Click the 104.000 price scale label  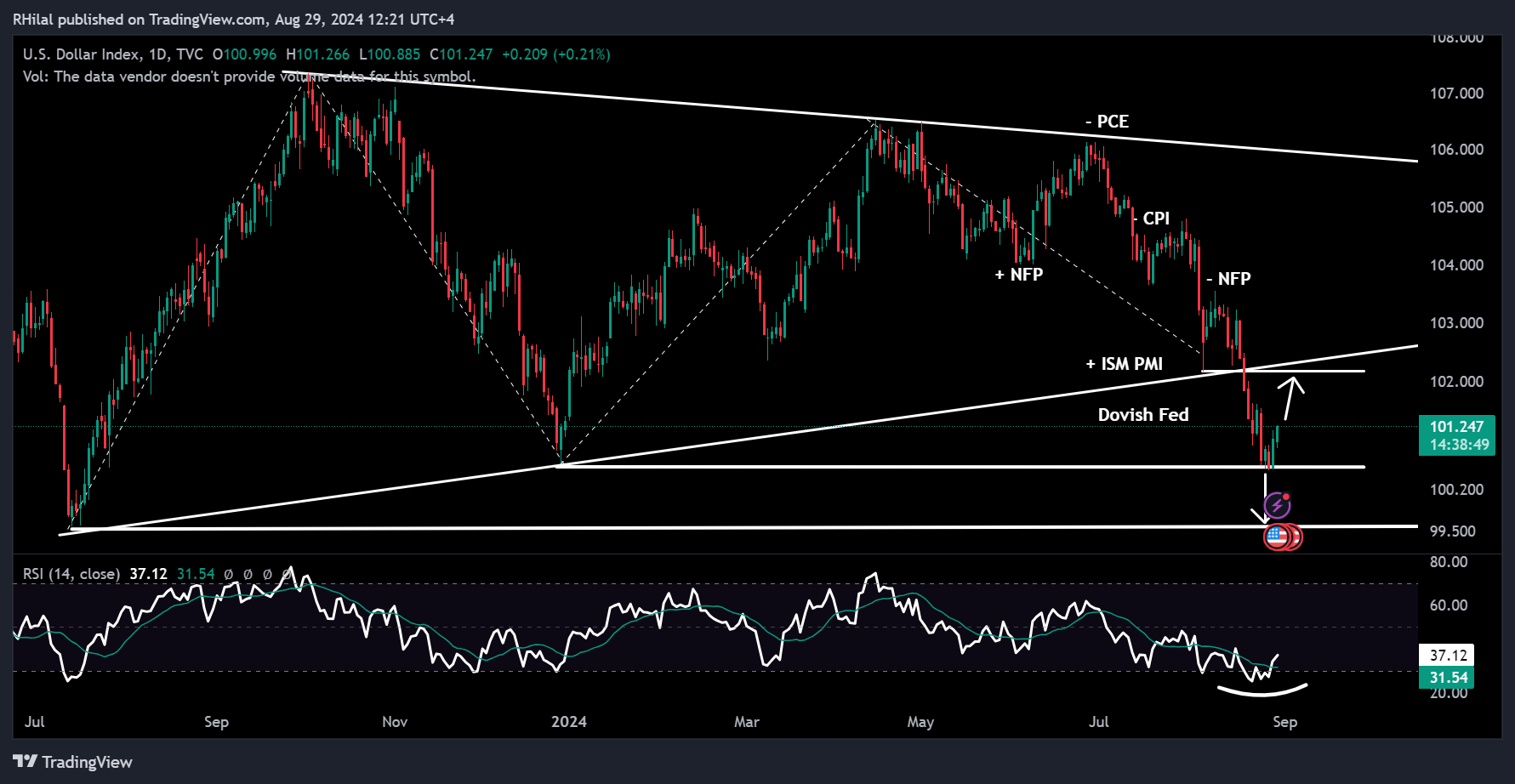[1457, 265]
